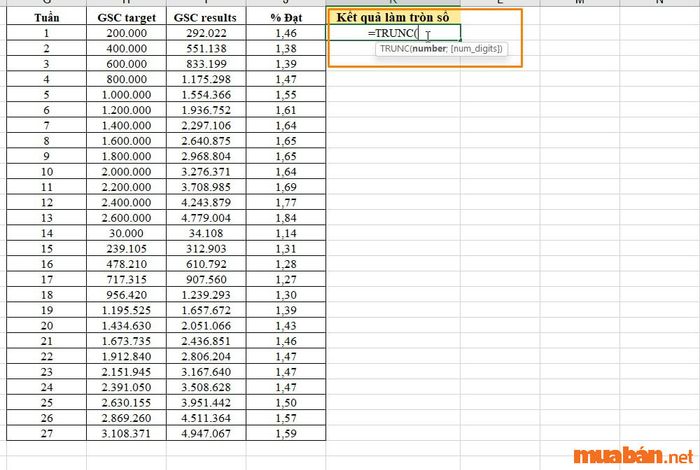Click the cell with value 551.138
The height and width of the screenshot is (470, 700).
coord(206,48)
